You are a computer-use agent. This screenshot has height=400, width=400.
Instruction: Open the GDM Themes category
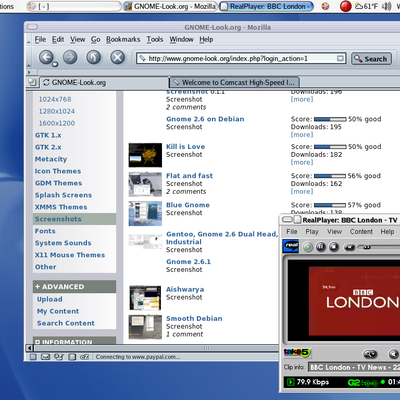tap(58, 183)
